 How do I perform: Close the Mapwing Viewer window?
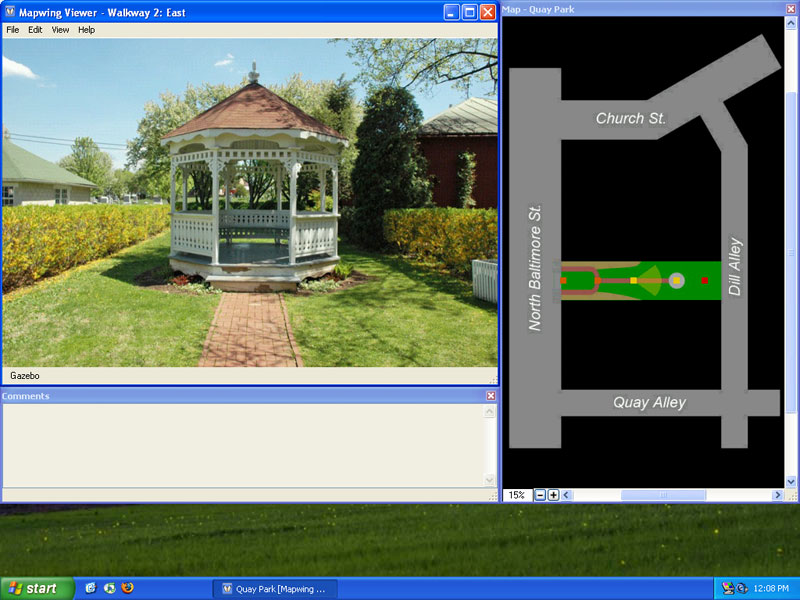click(488, 12)
